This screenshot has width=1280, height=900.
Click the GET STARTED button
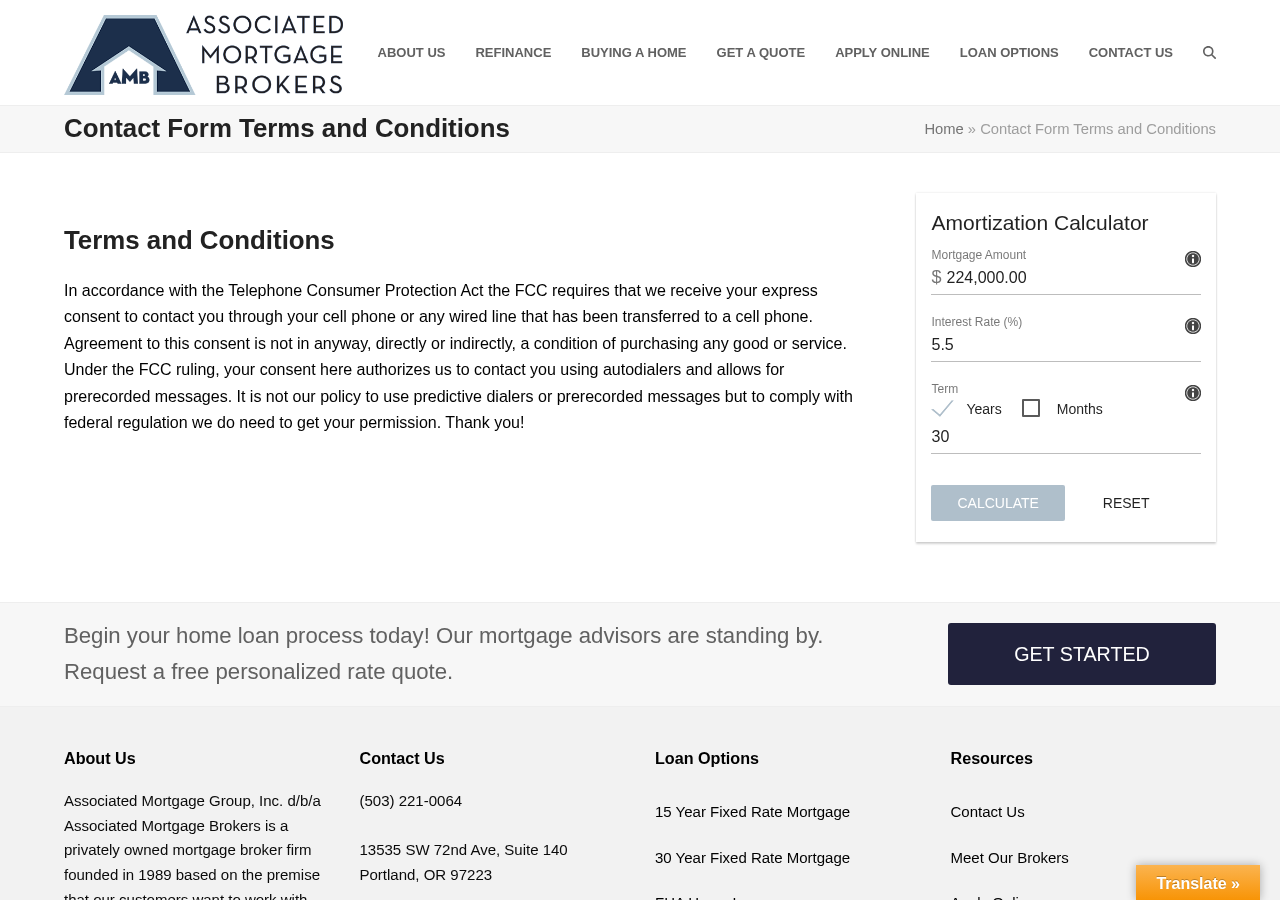point(1082,653)
